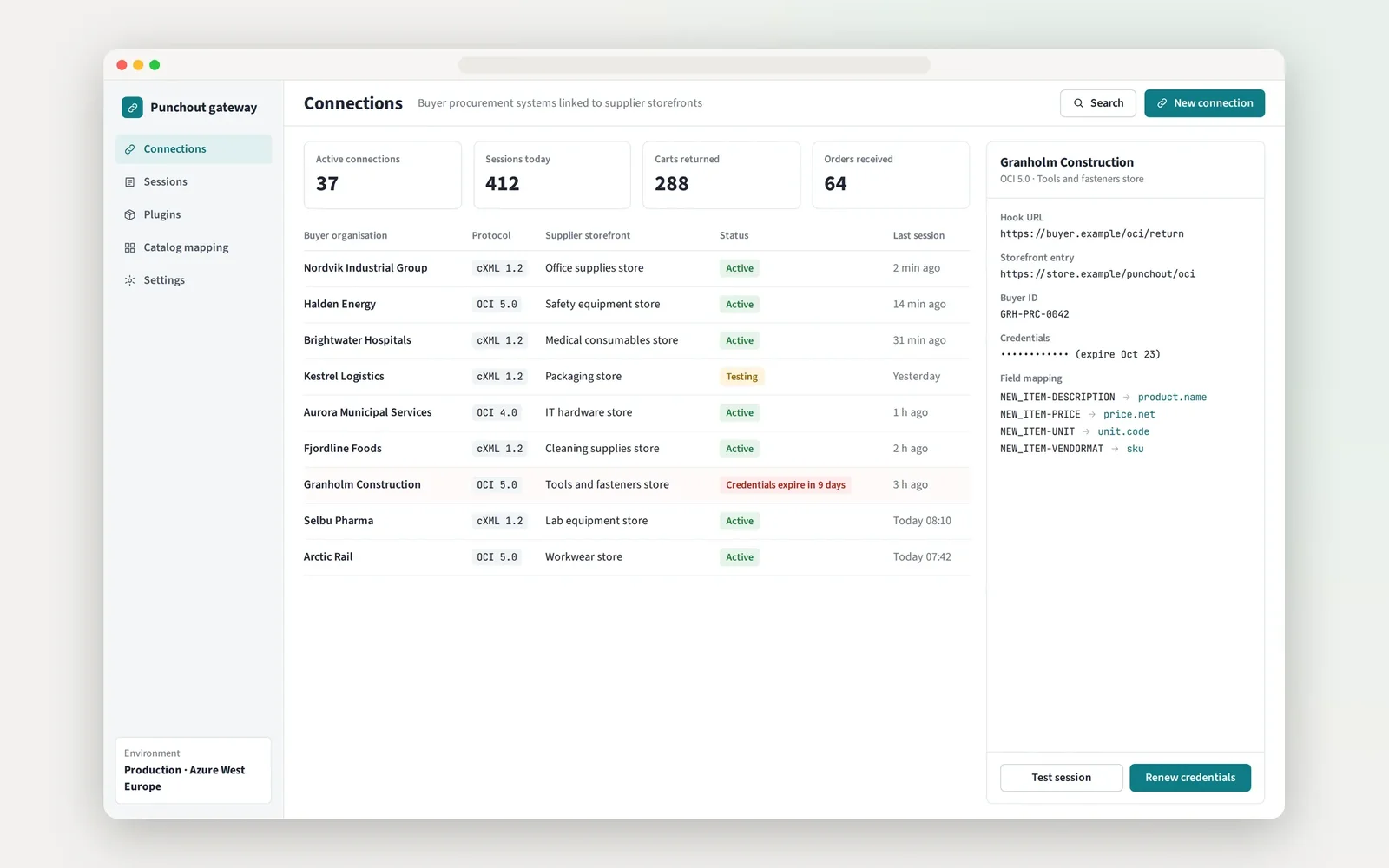Viewport: 1389px width, 868px height.
Task: Create a New connection
Action: tap(1204, 103)
